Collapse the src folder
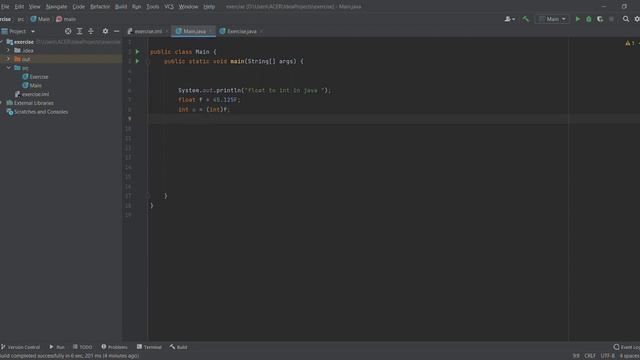This screenshot has height=360, width=640. click(x=9, y=68)
